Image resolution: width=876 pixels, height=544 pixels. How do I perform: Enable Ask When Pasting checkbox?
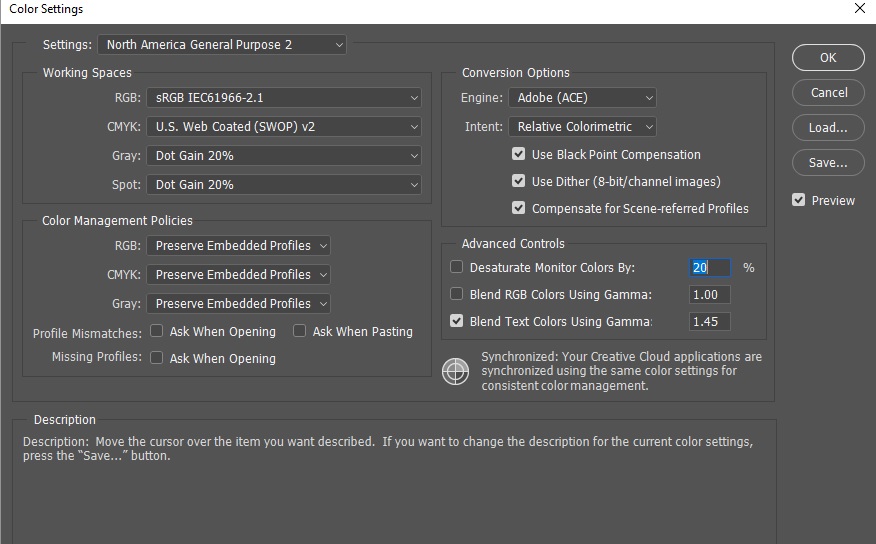(x=299, y=331)
